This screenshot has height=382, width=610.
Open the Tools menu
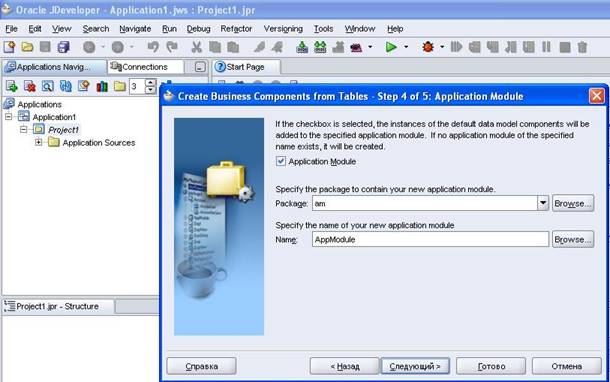click(x=324, y=29)
